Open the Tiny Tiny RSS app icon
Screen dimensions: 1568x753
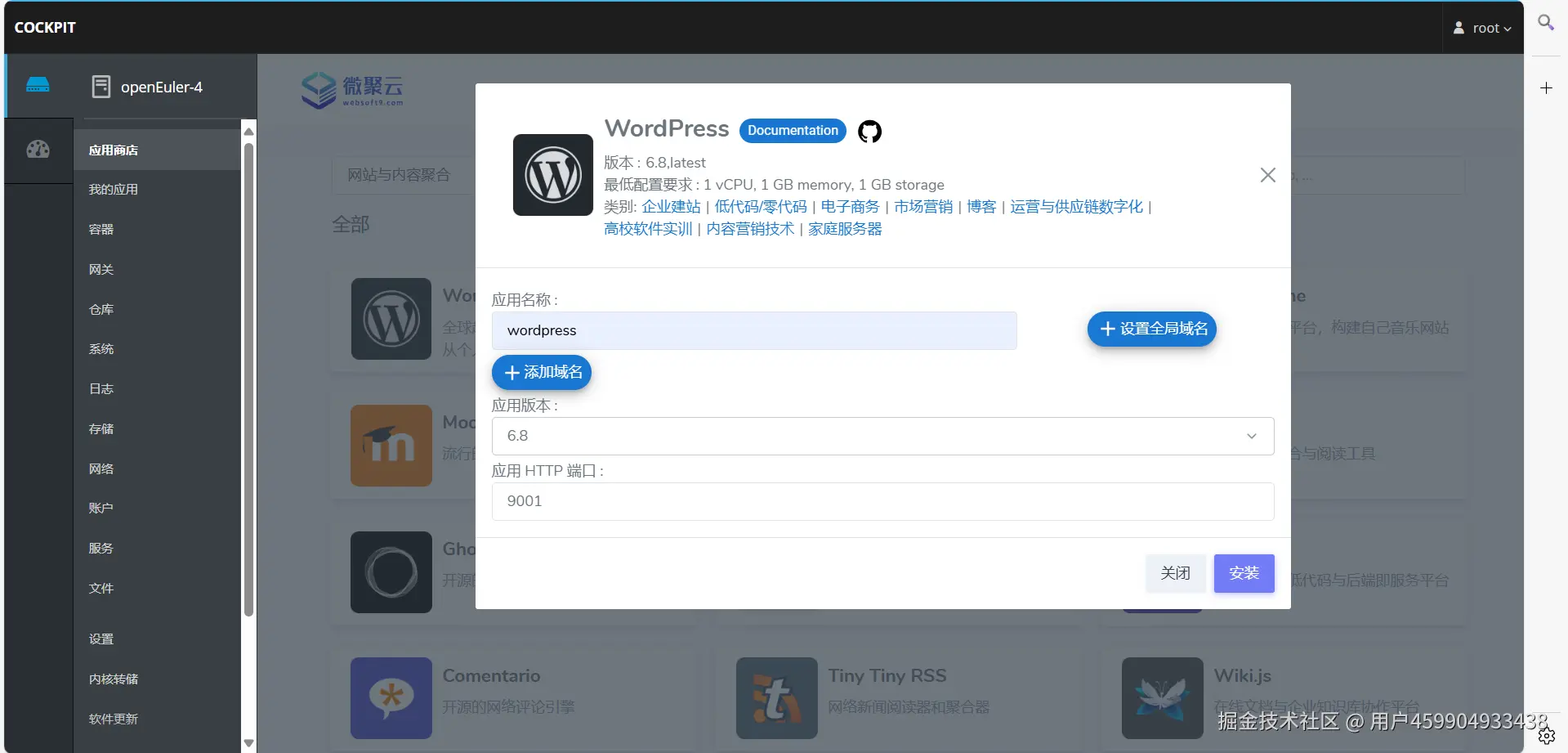(x=777, y=698)
